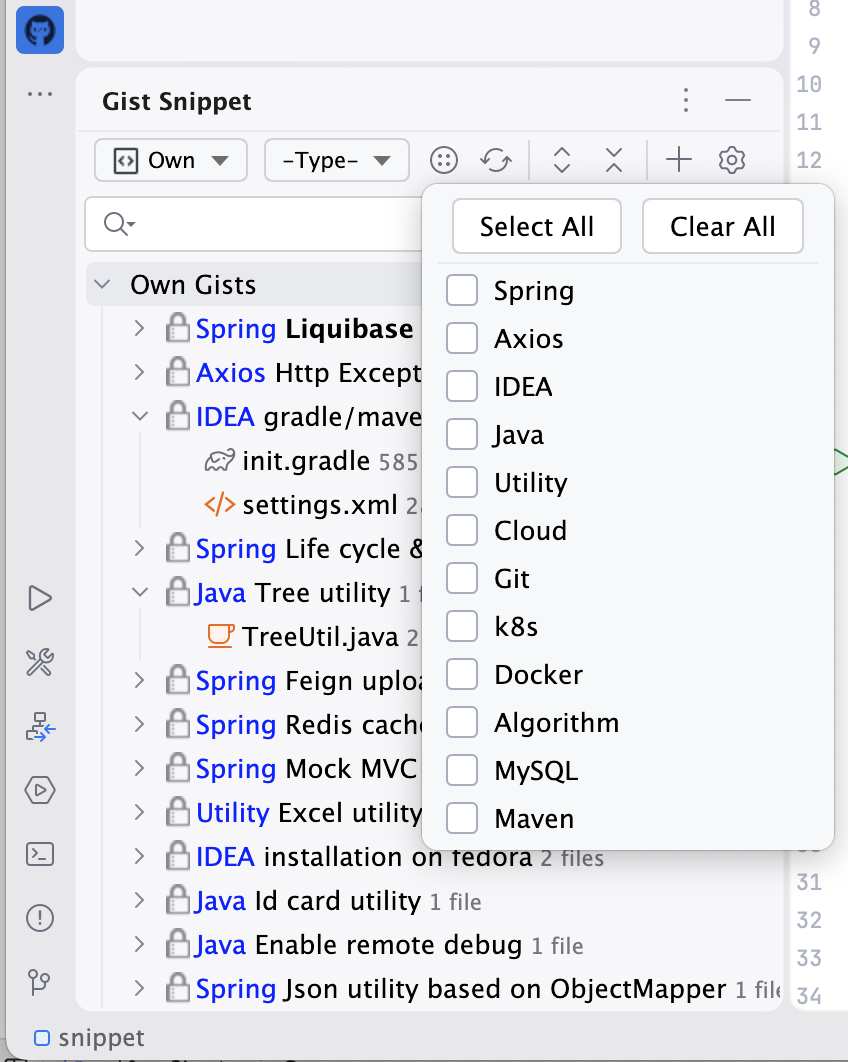
Task: Check the Docker tag checkbox
Action: pyautogui.click(x=462, y=675)
